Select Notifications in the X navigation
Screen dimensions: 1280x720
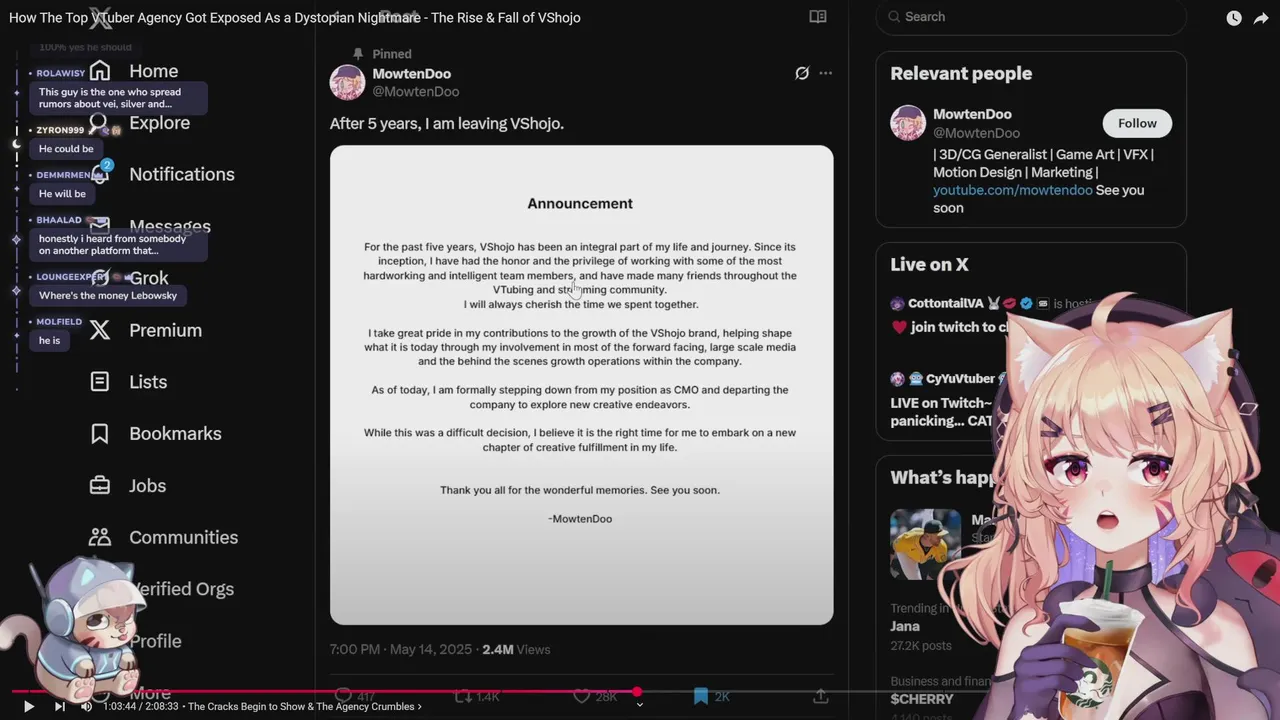181,174
